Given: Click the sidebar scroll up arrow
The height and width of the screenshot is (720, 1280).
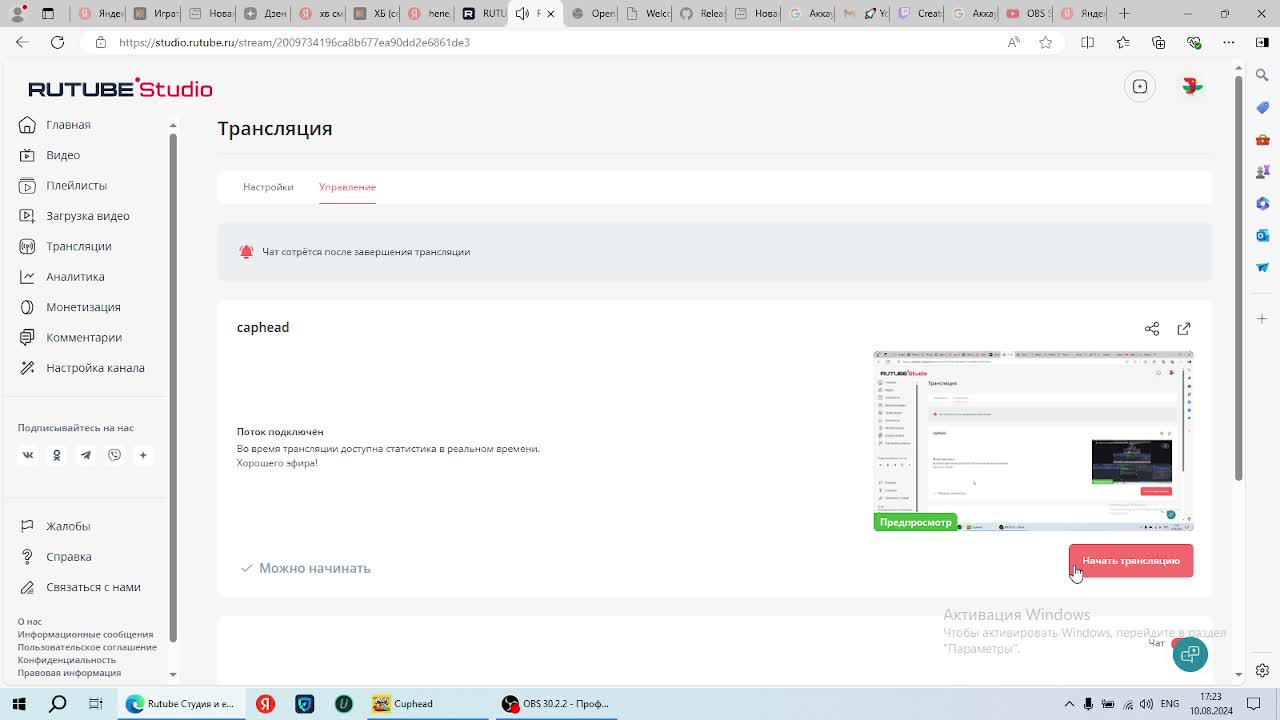Looking at the screenshot, I should pyautogui.click(x=173, y=125).
